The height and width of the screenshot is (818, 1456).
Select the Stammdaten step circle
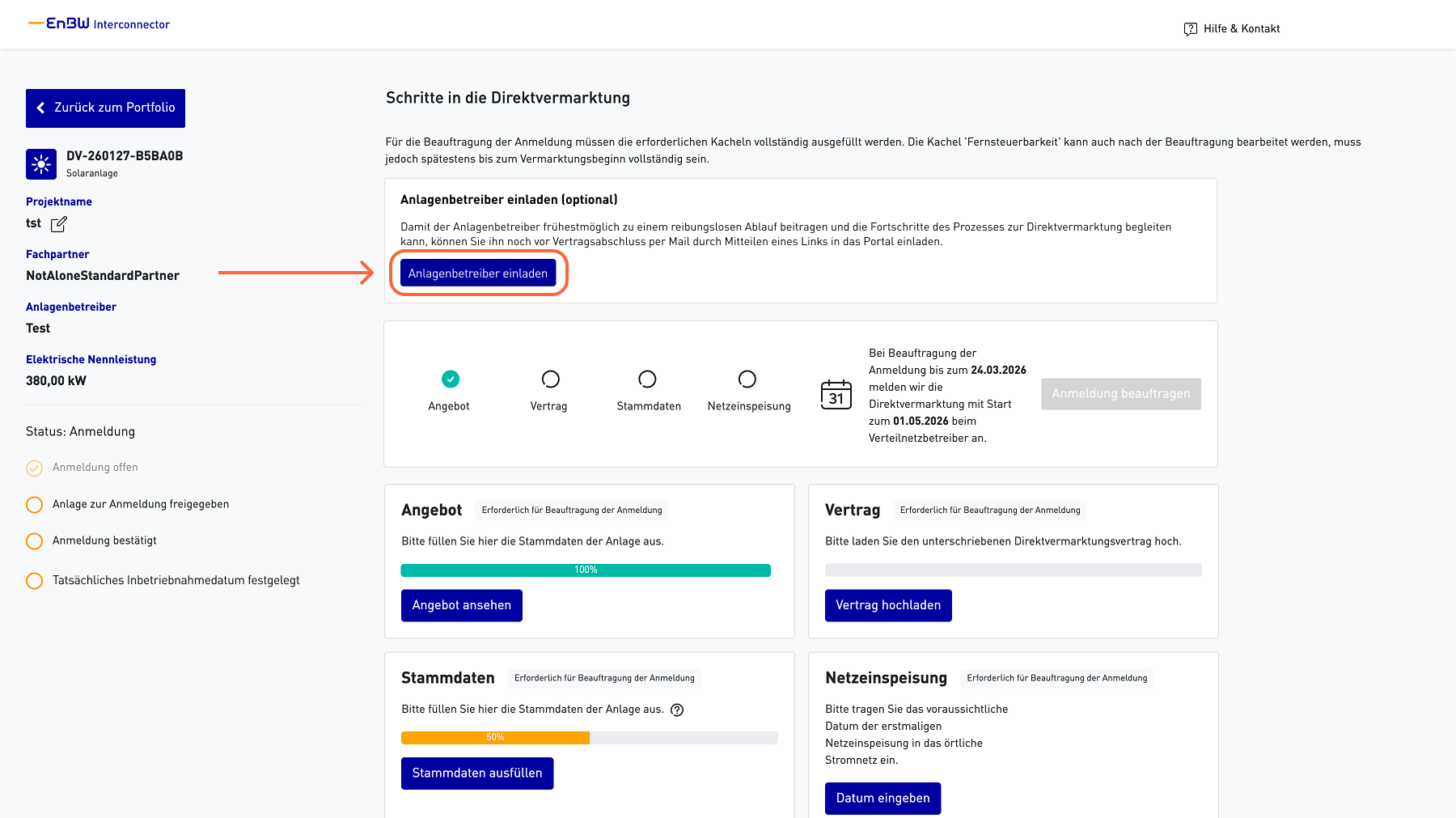(x=647, y=379)
